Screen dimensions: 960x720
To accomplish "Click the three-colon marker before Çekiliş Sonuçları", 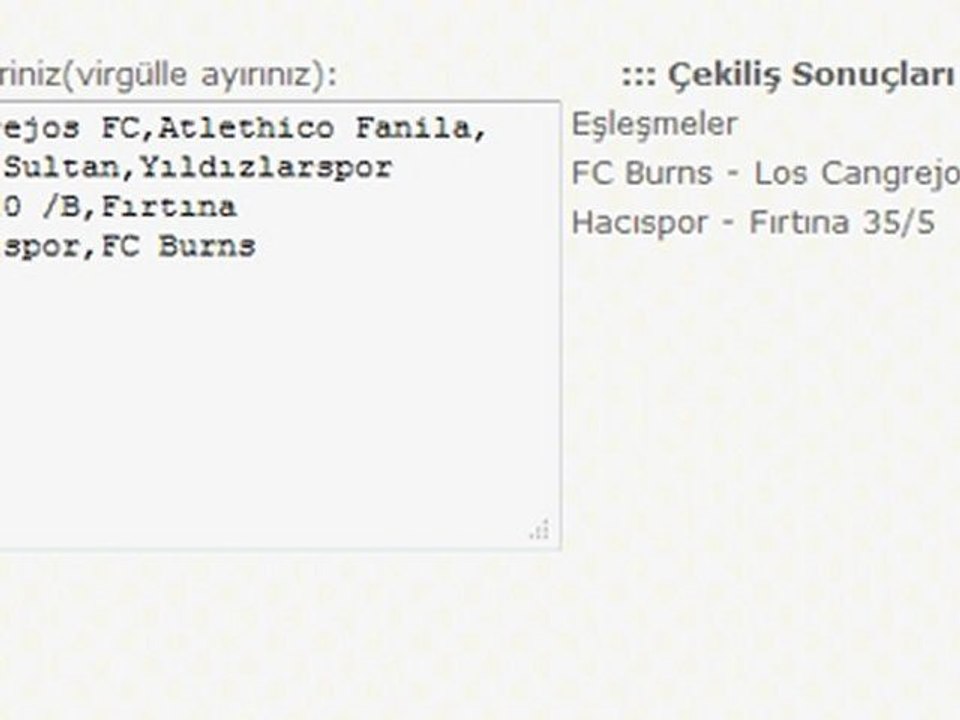I will (639, 77).
